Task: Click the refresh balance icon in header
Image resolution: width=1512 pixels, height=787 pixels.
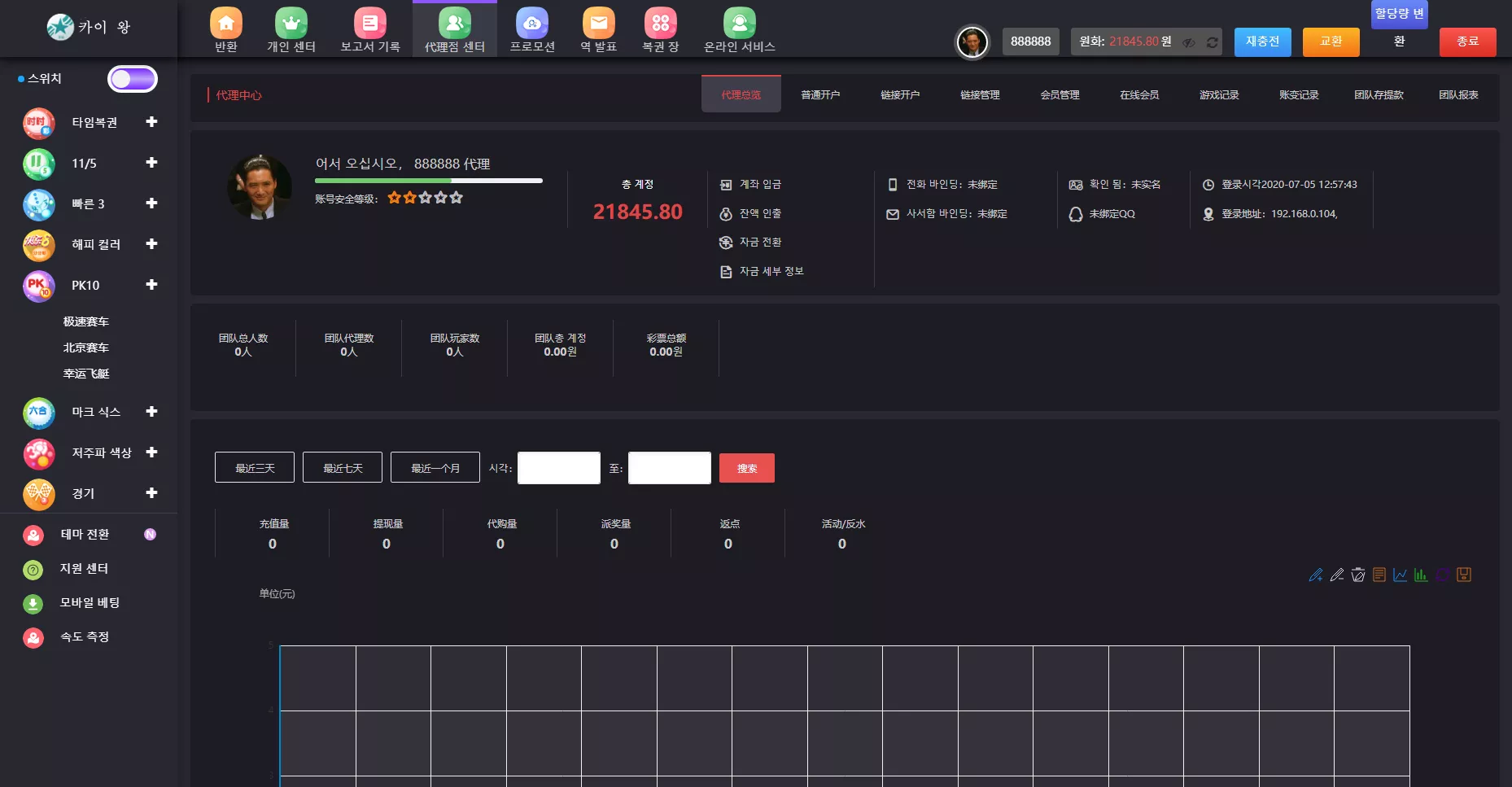Action: pyautogui.click(x=1212, y=42)
